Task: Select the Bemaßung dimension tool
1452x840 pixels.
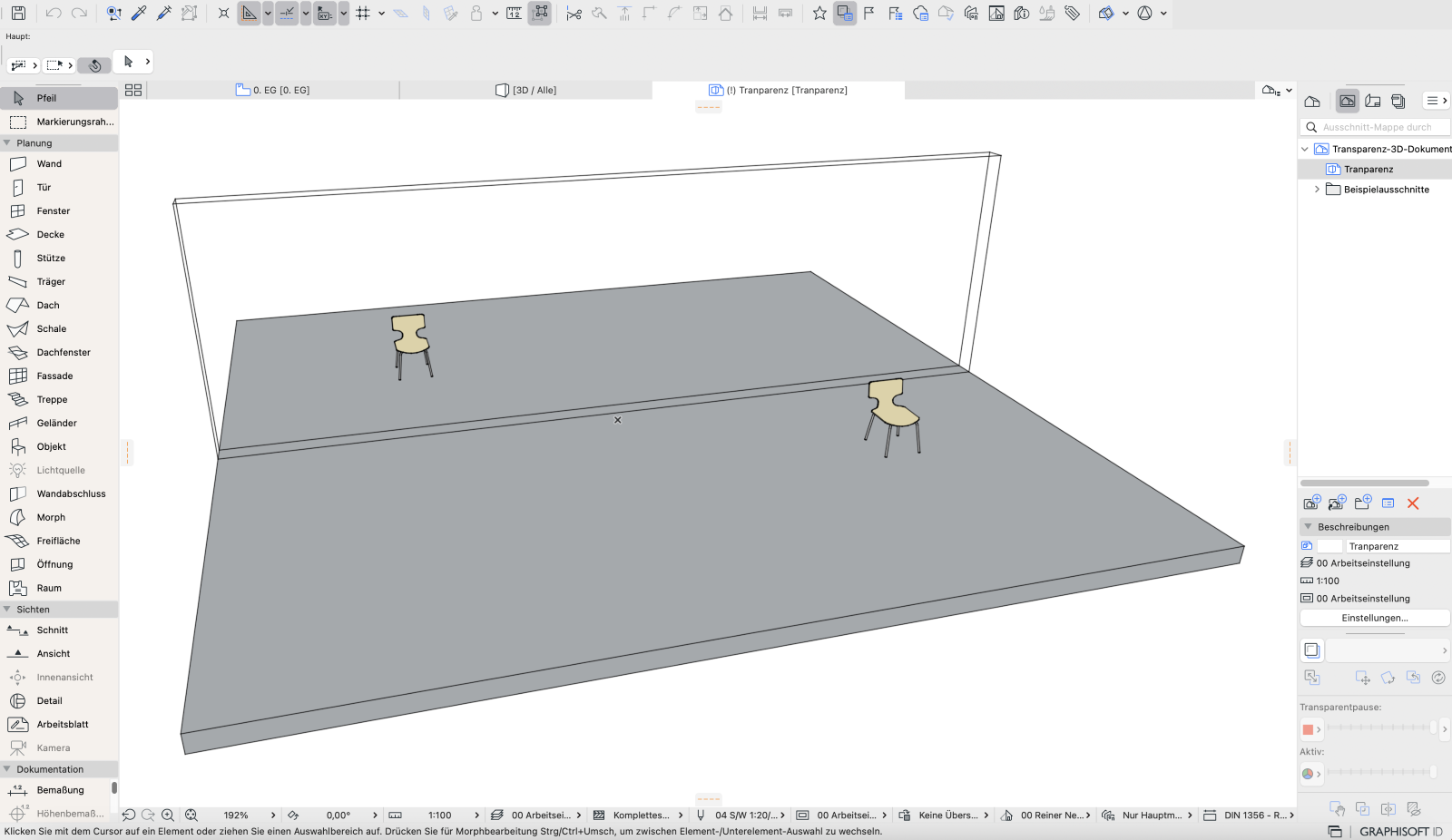Action: coord(59,790)
